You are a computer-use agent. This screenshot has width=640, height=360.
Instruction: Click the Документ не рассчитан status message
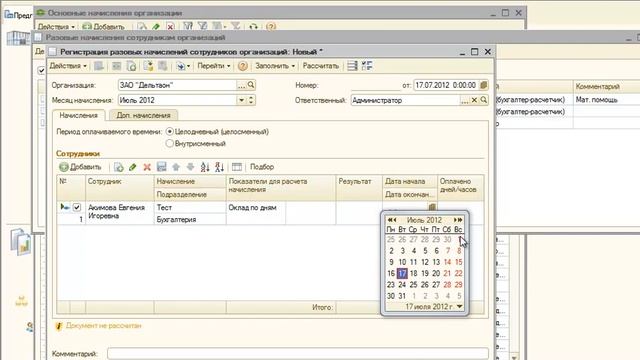tap(104, 326)
